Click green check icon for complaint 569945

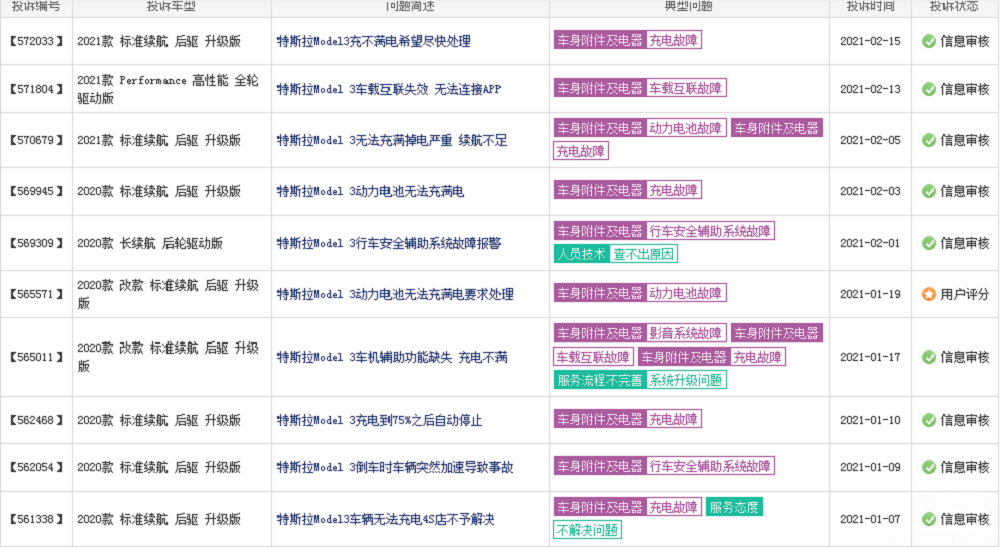click(928, 191)
